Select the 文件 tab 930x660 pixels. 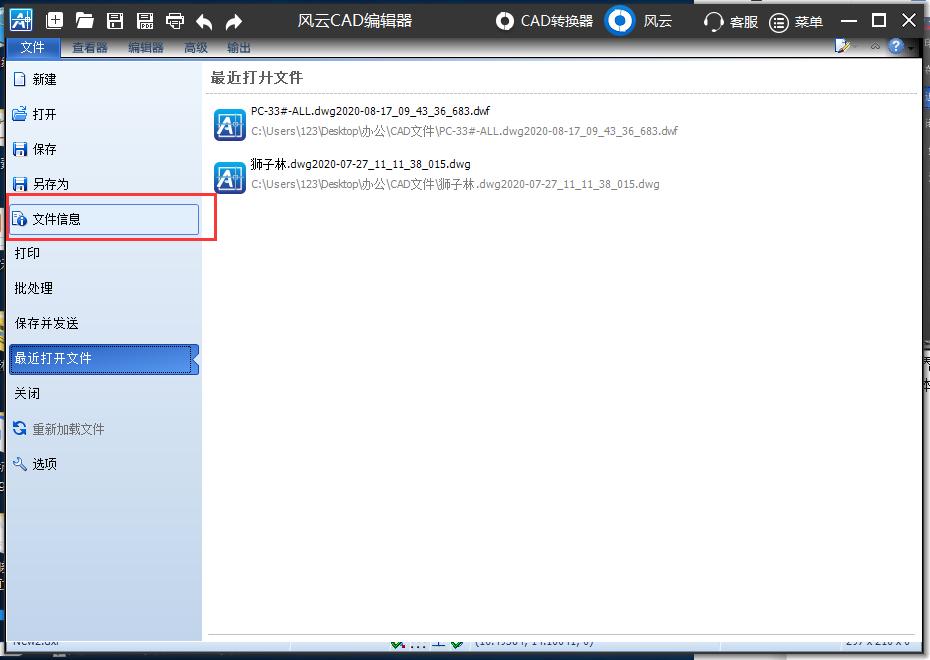pos(33,47)
